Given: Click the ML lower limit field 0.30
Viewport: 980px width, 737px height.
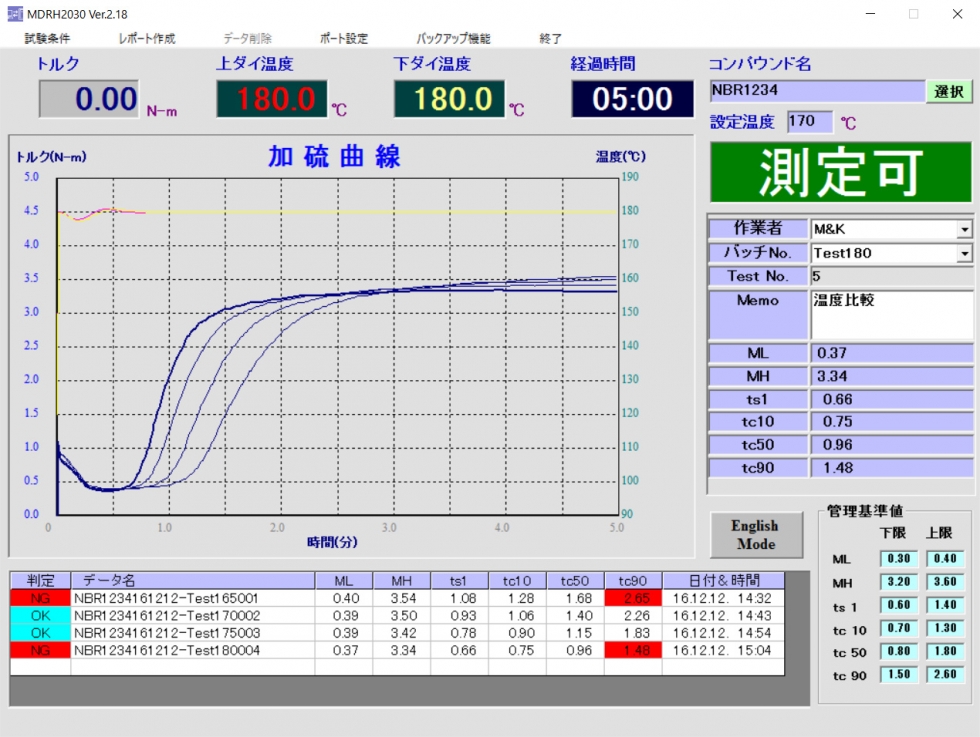Looking at the screenshot, I should pyautogui.click(x=899, y=559).
